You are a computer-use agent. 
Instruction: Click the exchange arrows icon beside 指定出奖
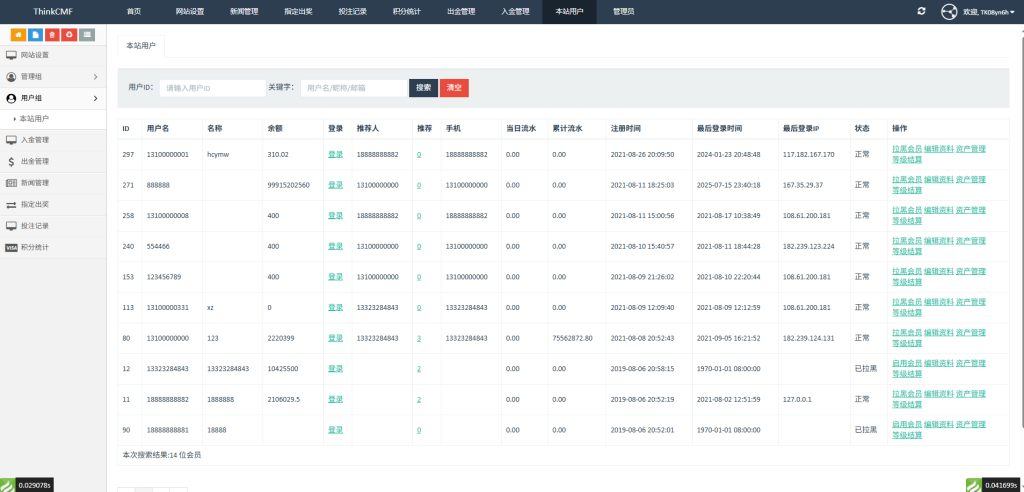coord(11,205)
